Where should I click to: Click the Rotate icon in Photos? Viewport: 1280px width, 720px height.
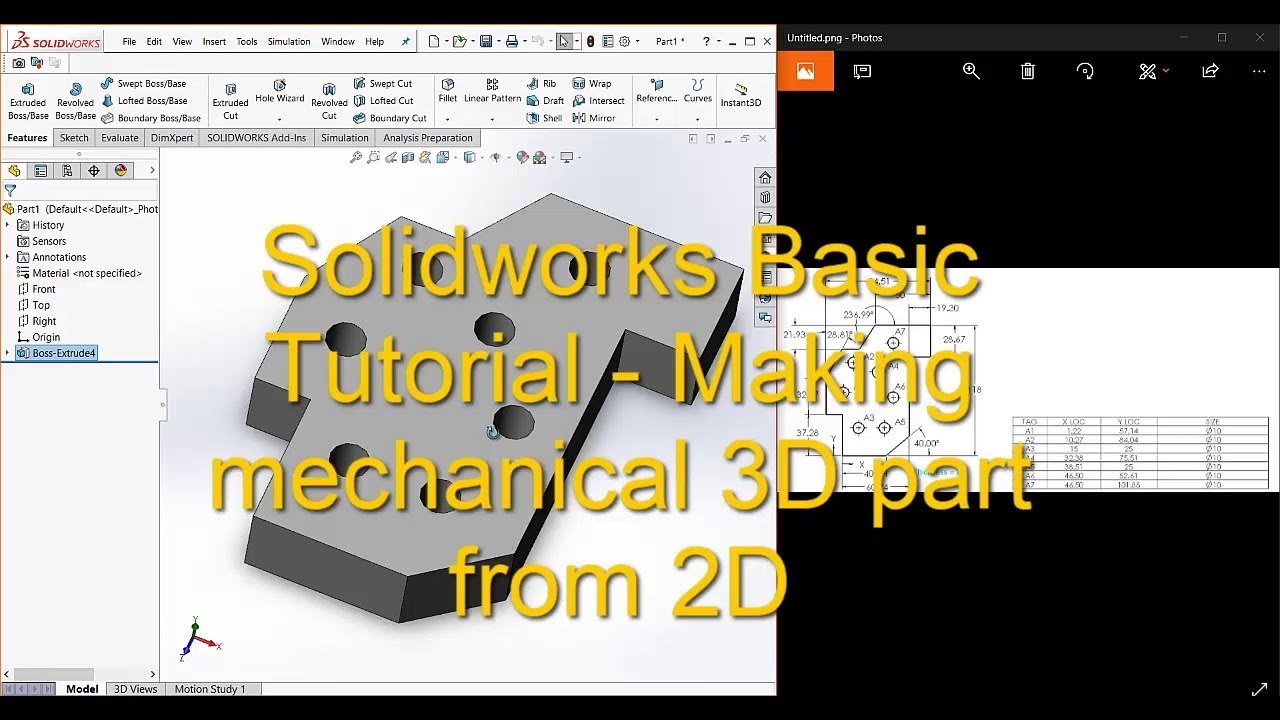(x=1085, y=71)
